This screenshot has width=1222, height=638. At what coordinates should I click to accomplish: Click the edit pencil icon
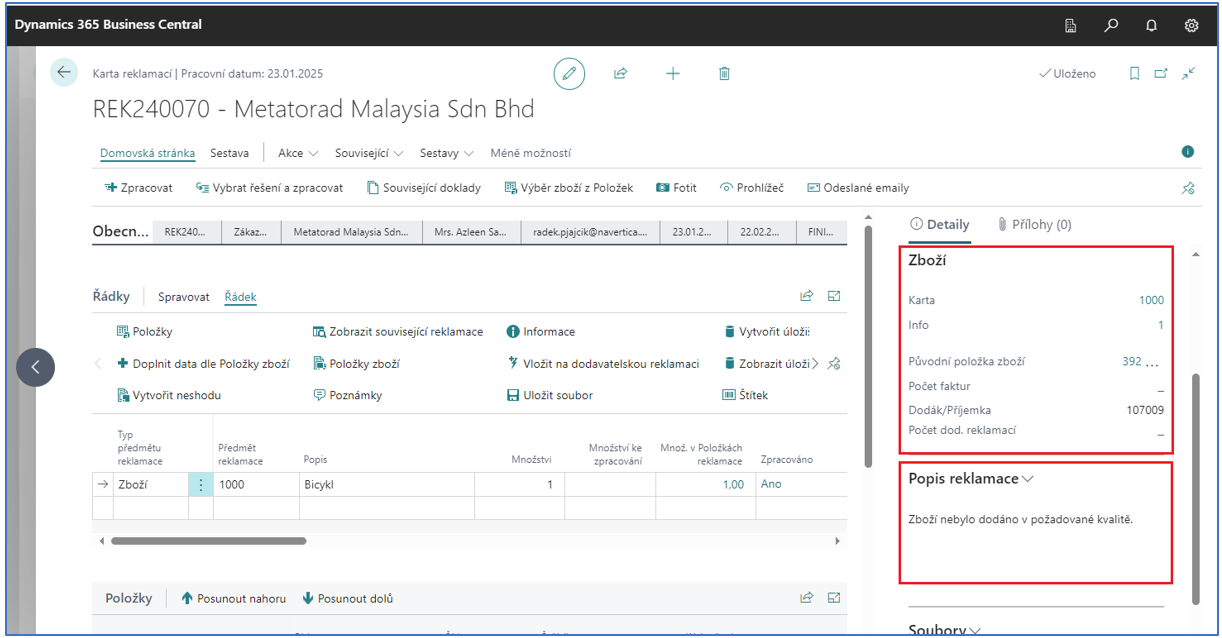(570, 73)
